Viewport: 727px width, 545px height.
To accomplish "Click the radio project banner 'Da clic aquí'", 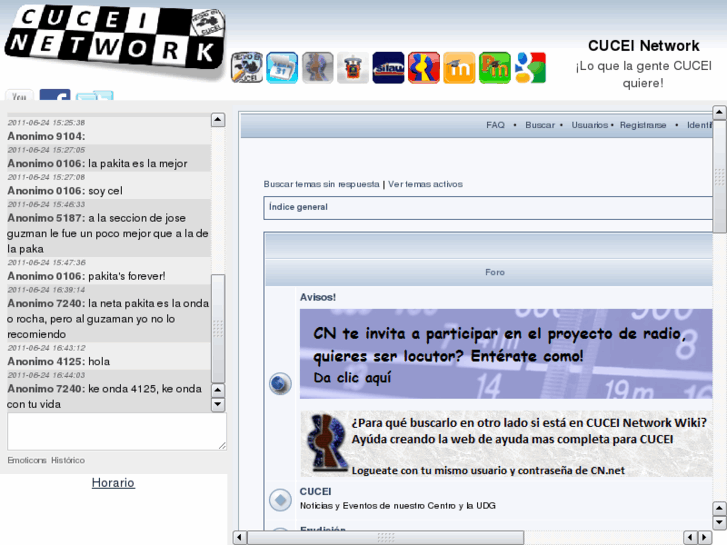I will tap(506, 354).
